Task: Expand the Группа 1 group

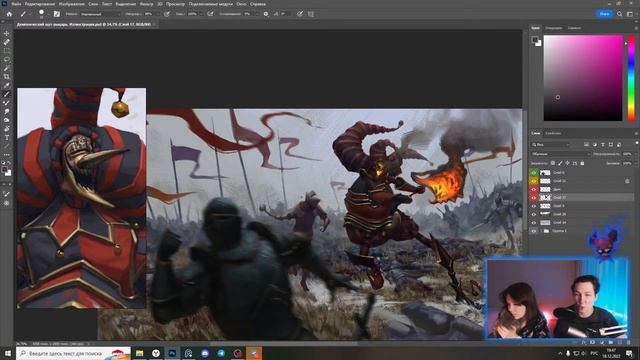Action: (x=542, y=231)
